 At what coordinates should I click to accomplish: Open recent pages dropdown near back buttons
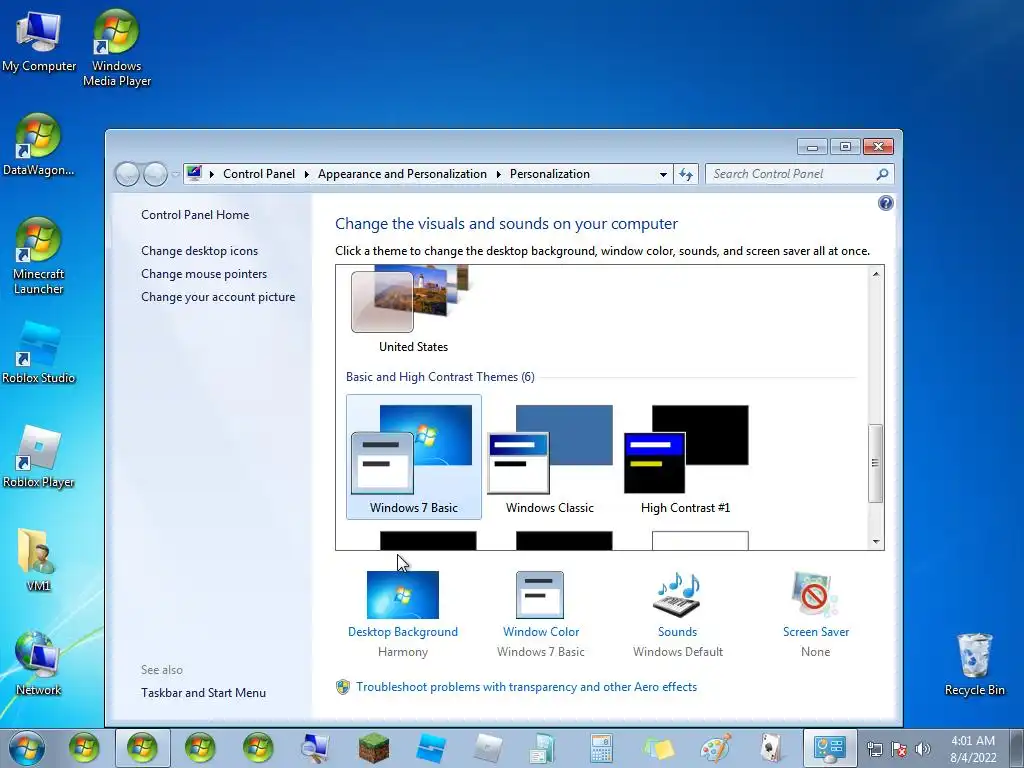[x=176, y=174]
